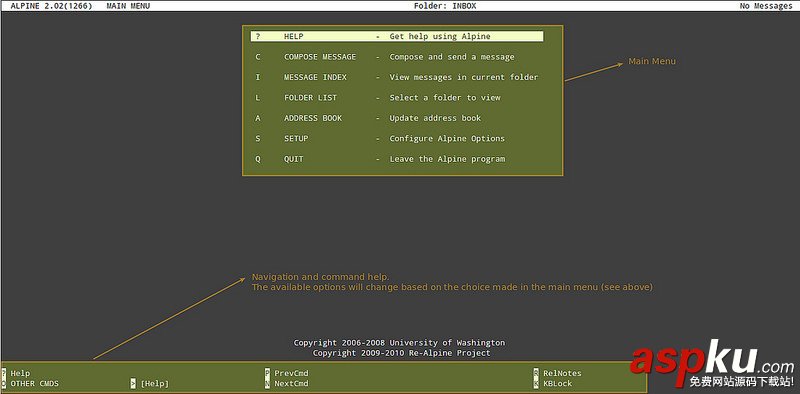
Task: Click the 'No Messages' status text
Action: (766, 6)
